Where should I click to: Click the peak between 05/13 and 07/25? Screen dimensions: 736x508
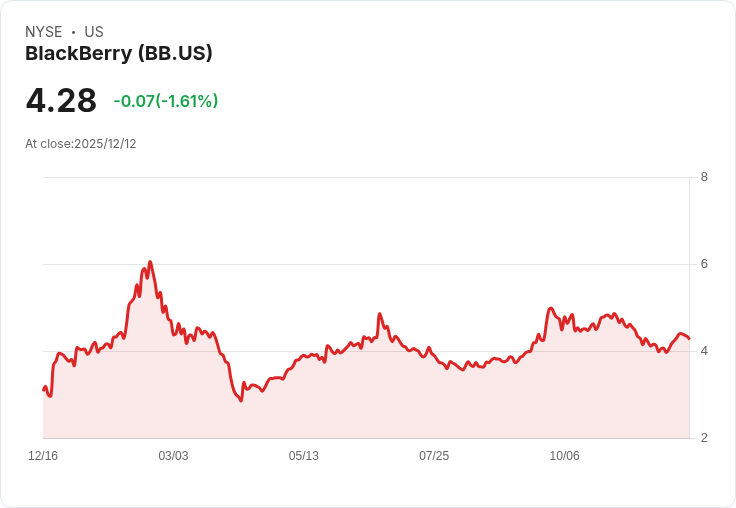pos(379,314)
